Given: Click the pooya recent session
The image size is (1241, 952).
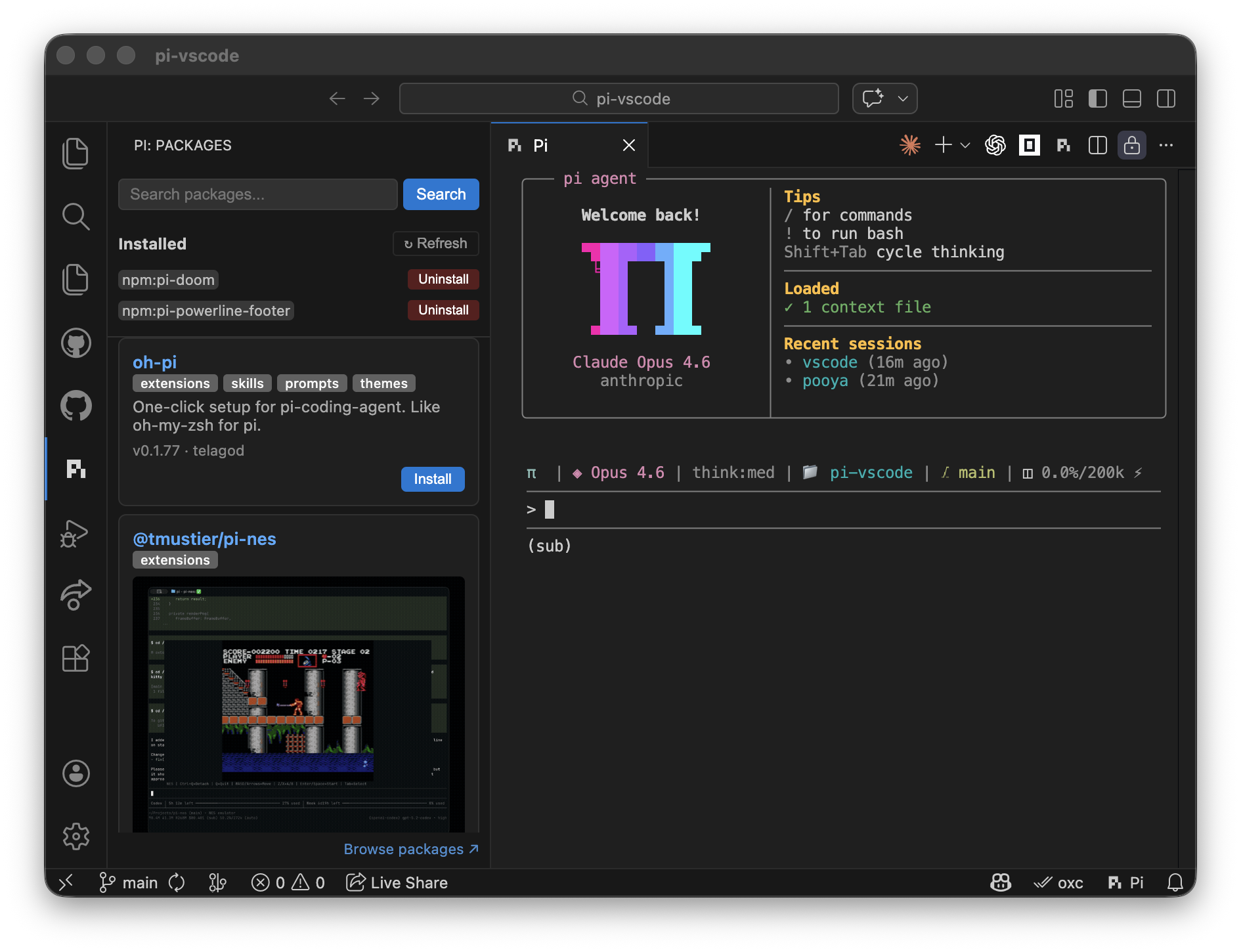Looking at the screenshot, I should pyautogui.click(x=825, y=381).
